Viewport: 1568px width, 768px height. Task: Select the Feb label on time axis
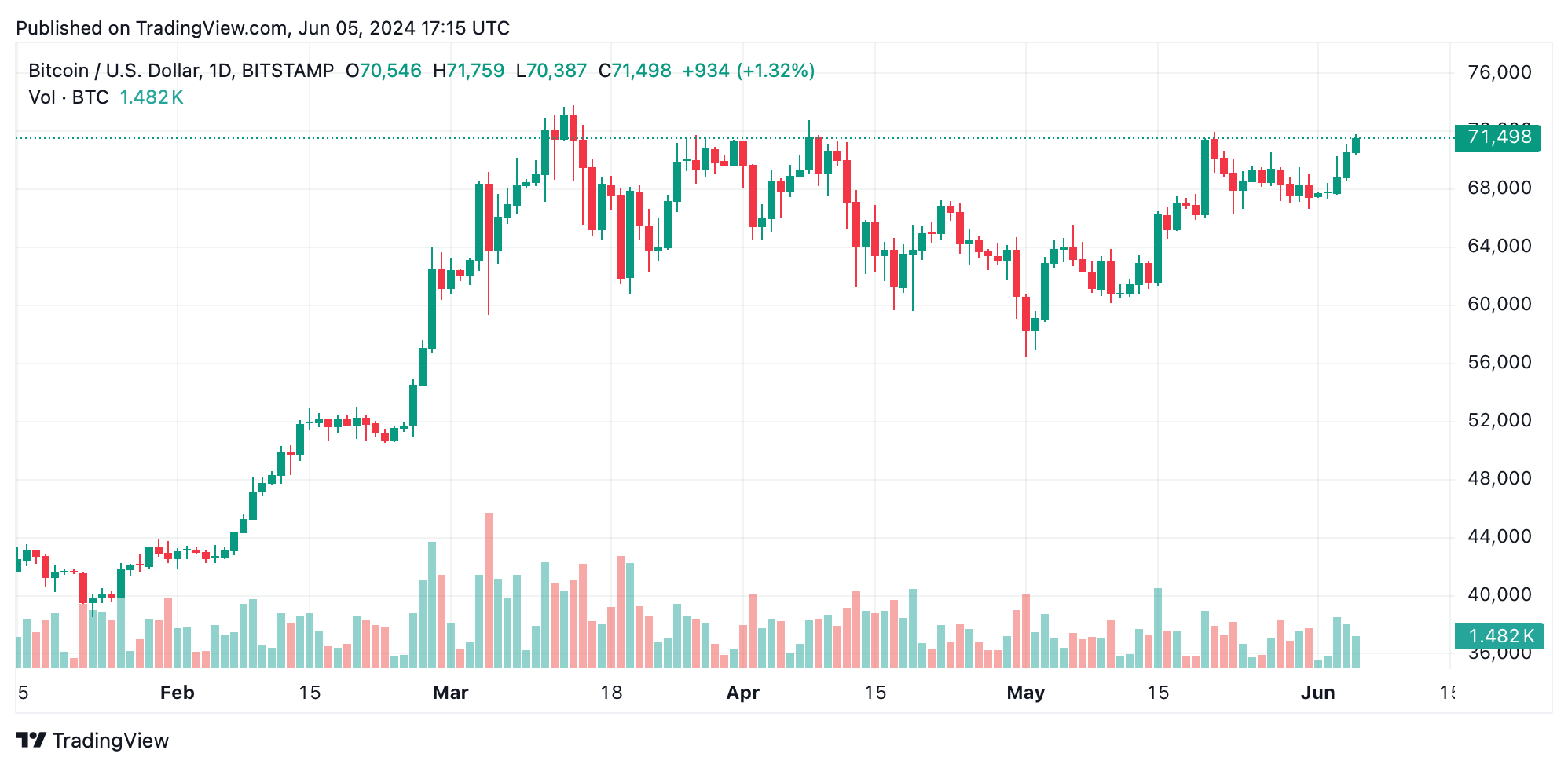coord(177,693)
